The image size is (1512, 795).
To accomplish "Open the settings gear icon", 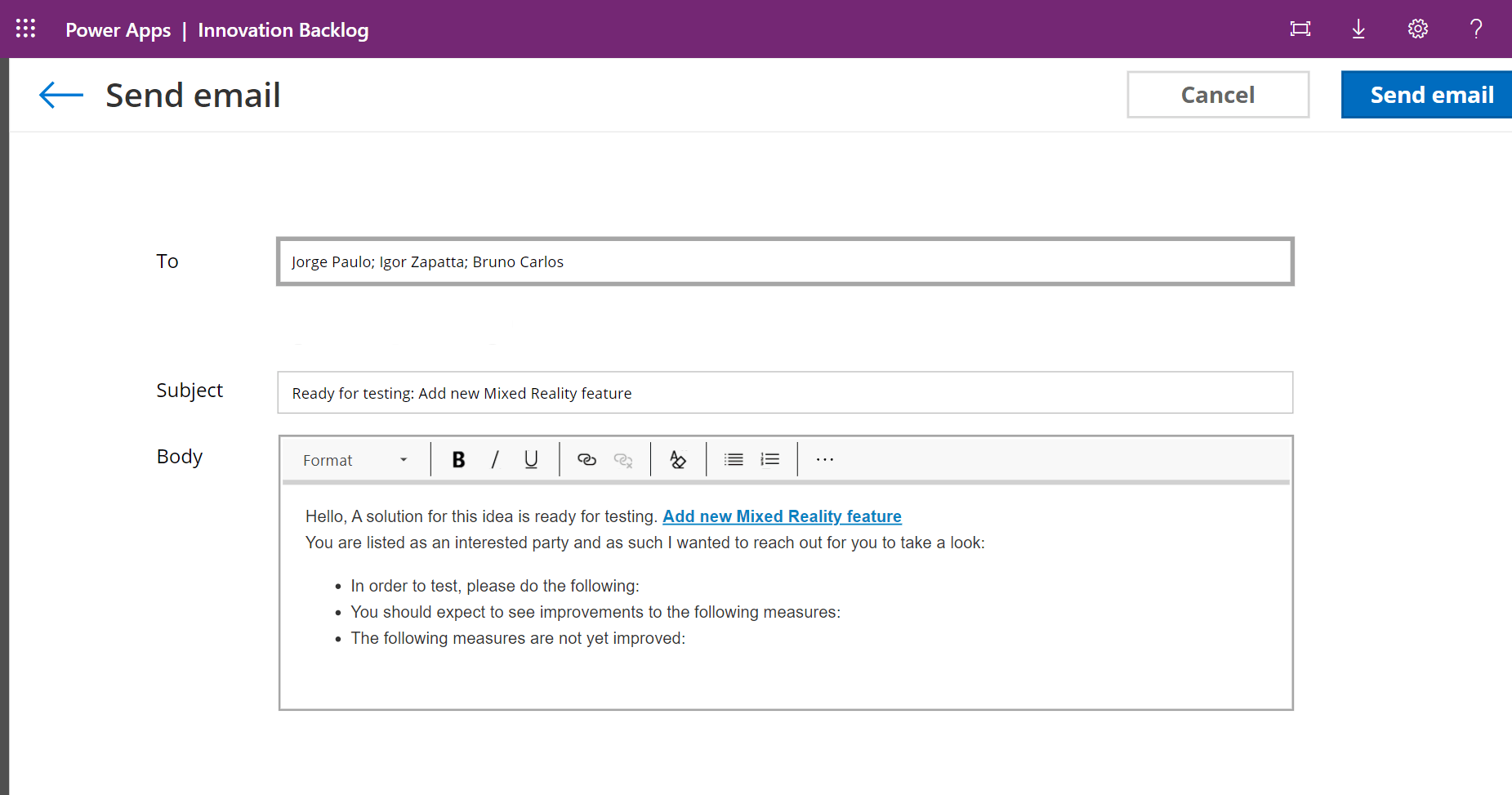I will [1417, 29].
